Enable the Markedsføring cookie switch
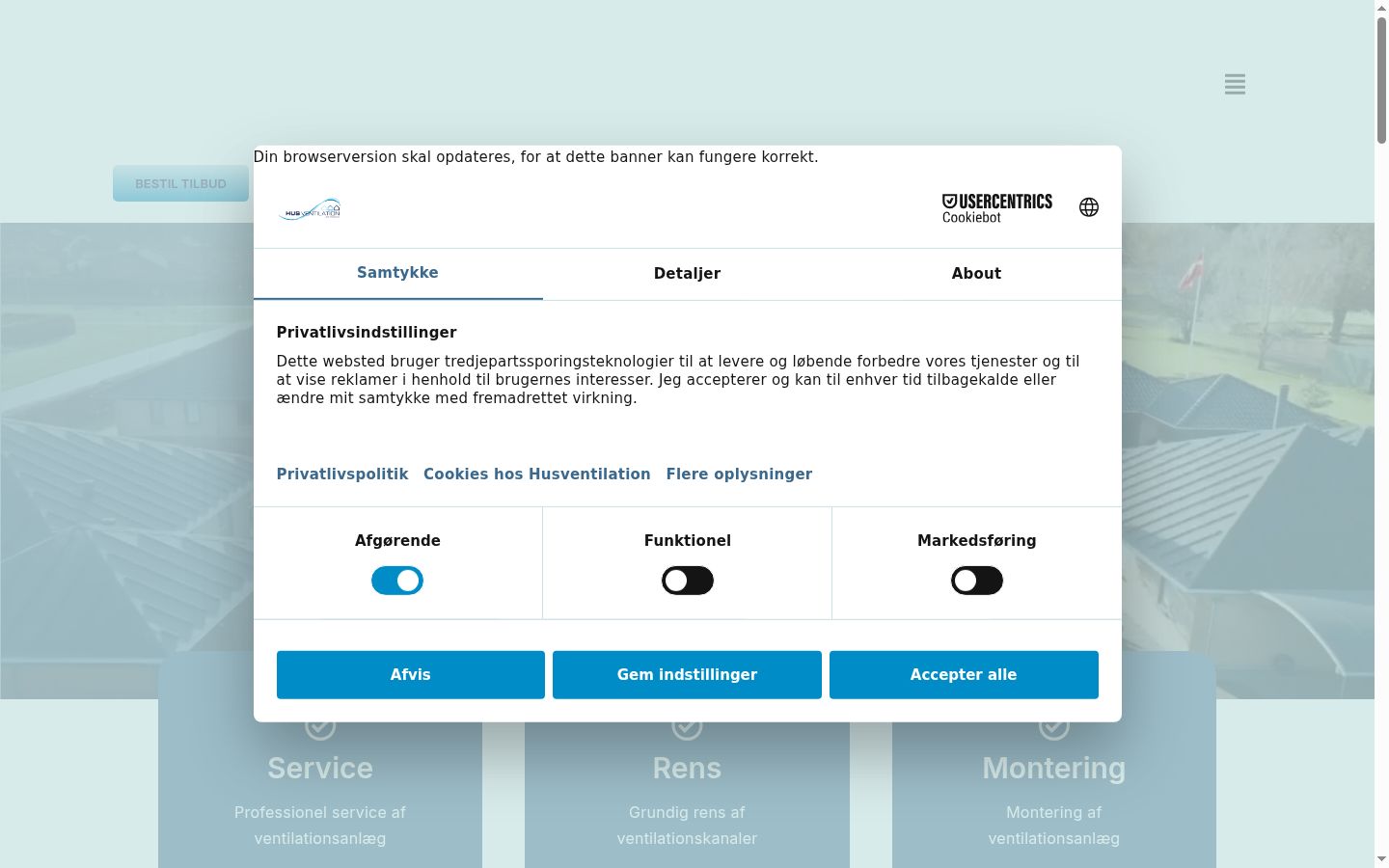1389x868 pixels. click(977, 581)
